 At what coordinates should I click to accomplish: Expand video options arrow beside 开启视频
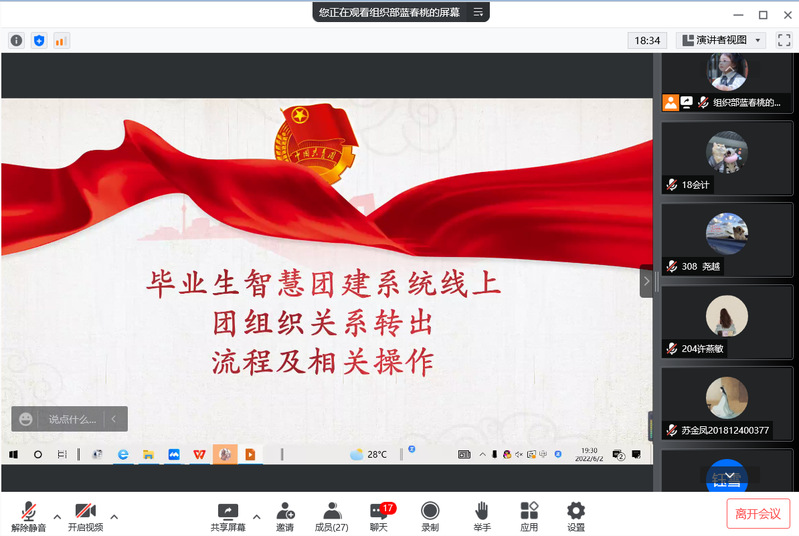point(114,517)
